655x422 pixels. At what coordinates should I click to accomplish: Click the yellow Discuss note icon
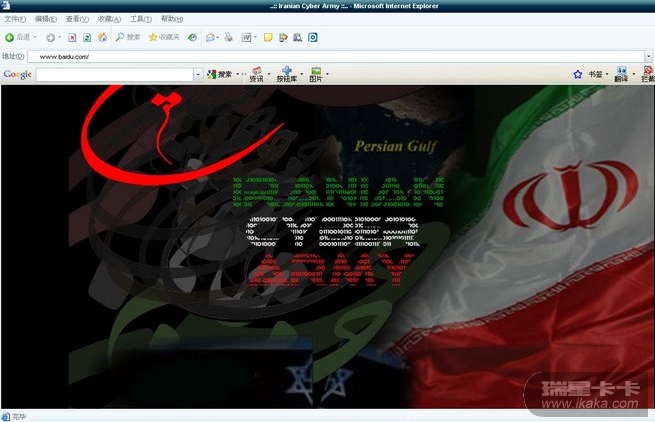[268, 38]
